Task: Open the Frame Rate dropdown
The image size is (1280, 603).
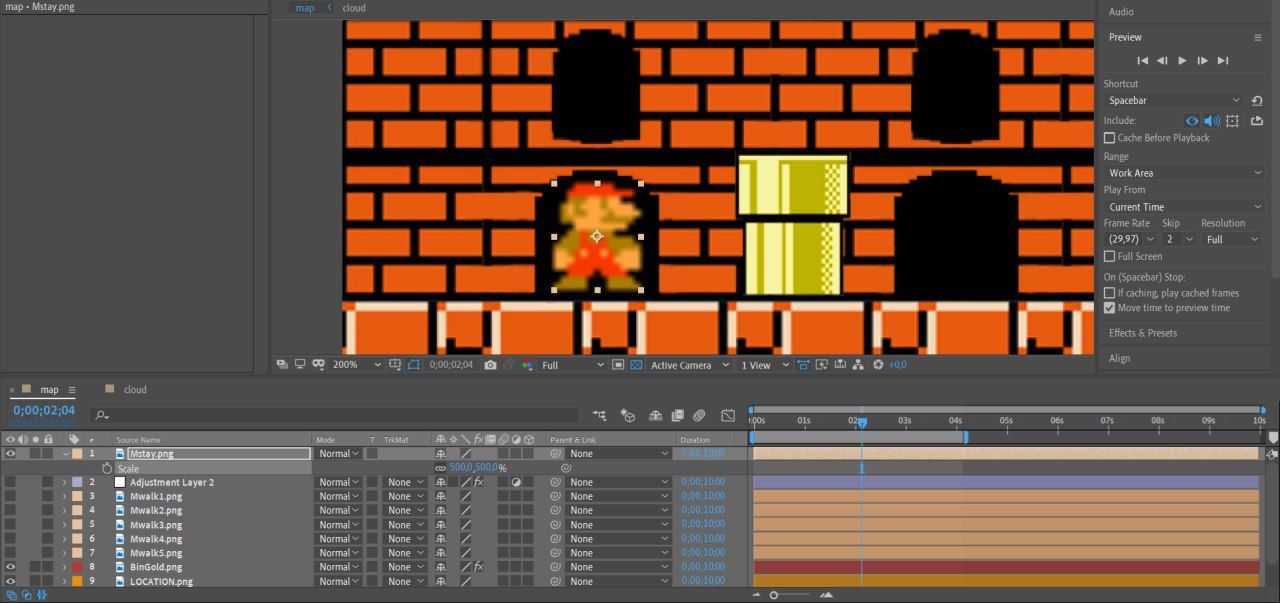Action: [x=1130, y=239]
